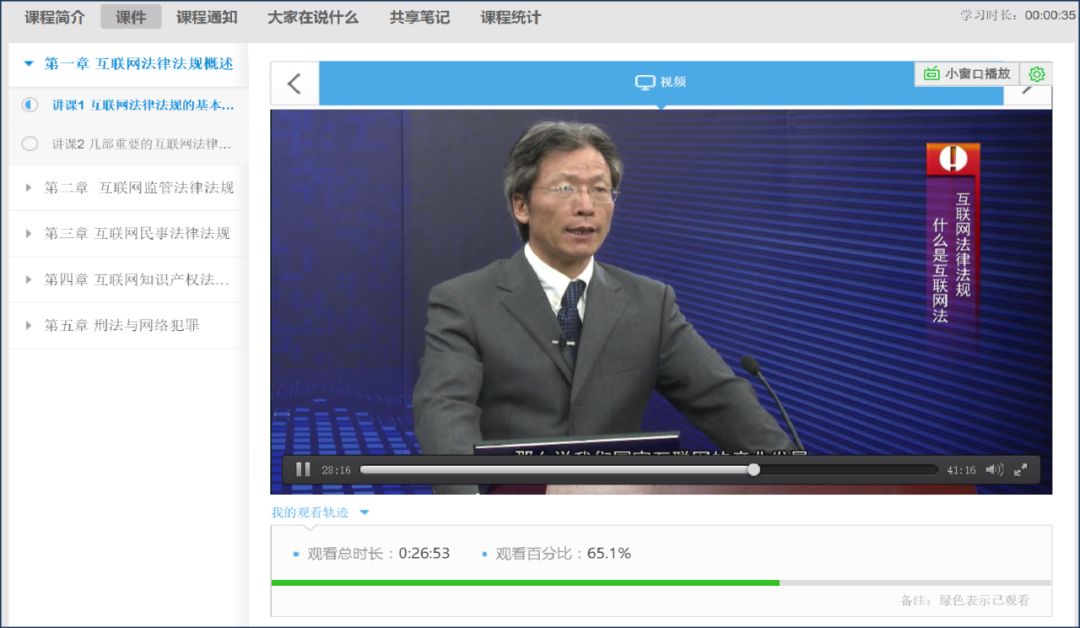Go to next item with right arrow

tap(1027, 90)
